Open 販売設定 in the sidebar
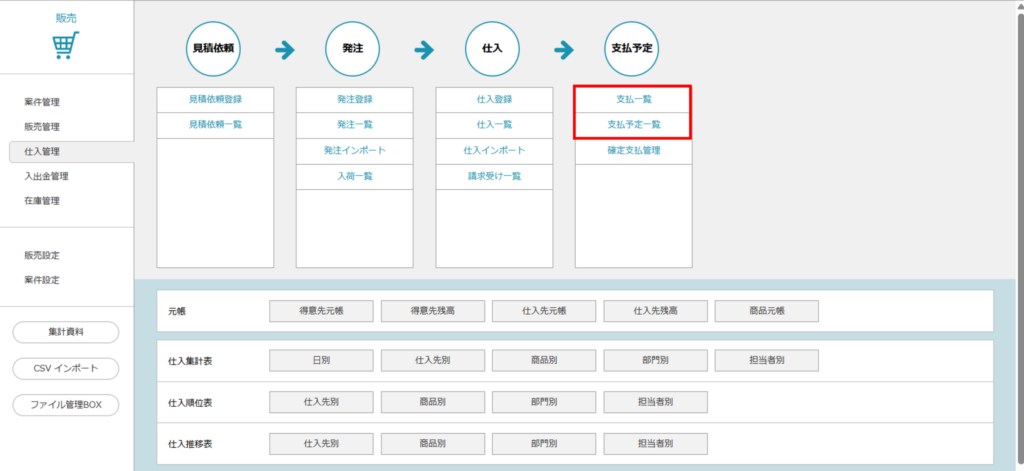 click(42, 255)
